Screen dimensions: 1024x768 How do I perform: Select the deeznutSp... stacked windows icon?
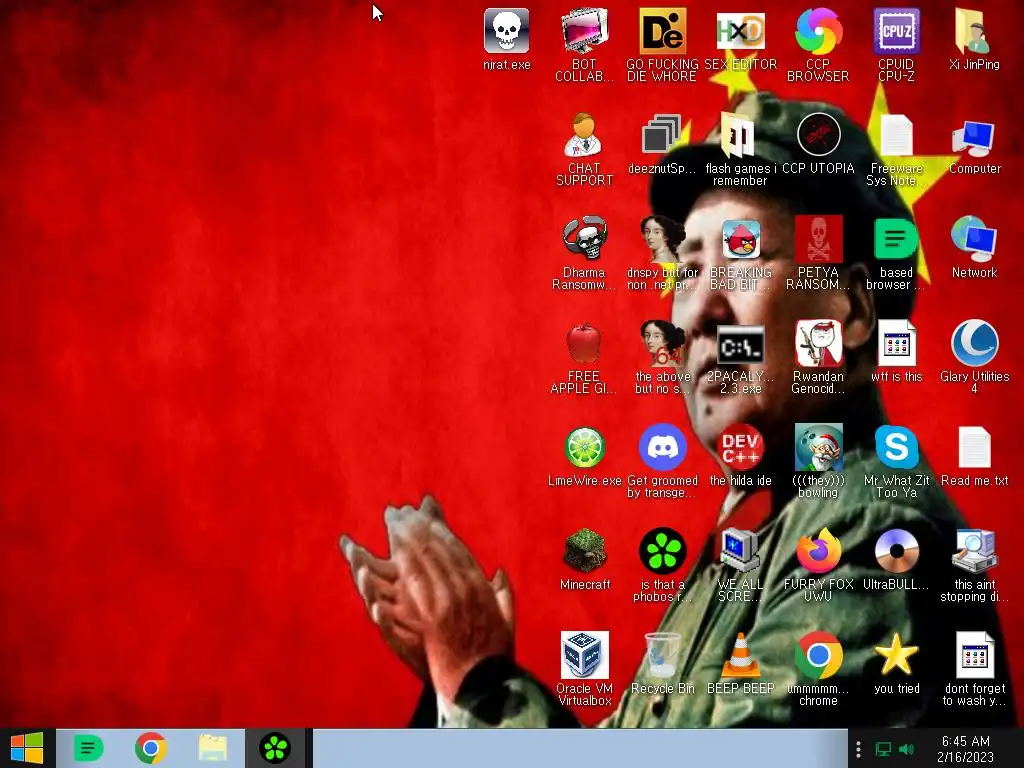pyautogui.click(x=662, y=135)
